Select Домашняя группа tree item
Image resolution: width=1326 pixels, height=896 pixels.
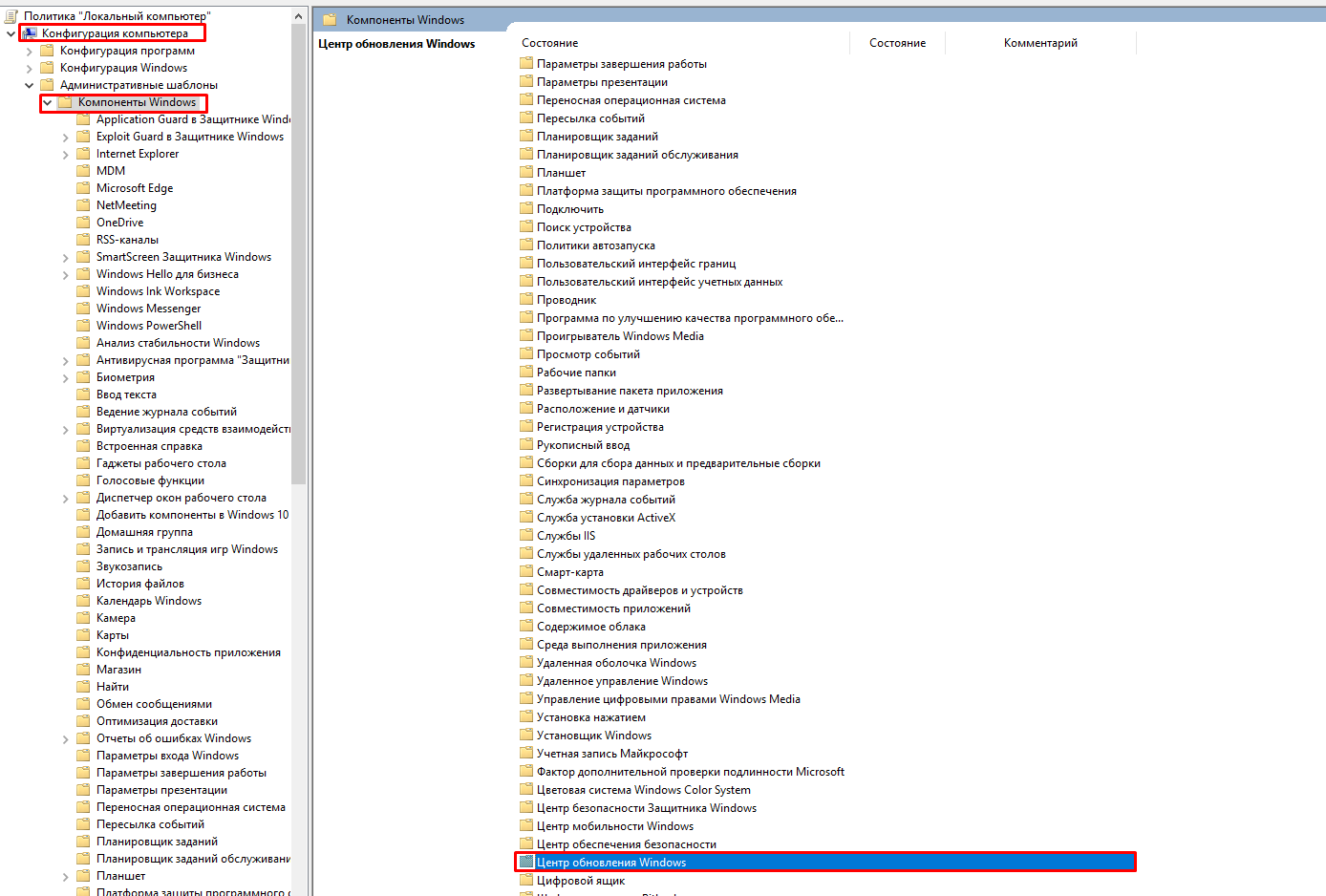[144, 532]
